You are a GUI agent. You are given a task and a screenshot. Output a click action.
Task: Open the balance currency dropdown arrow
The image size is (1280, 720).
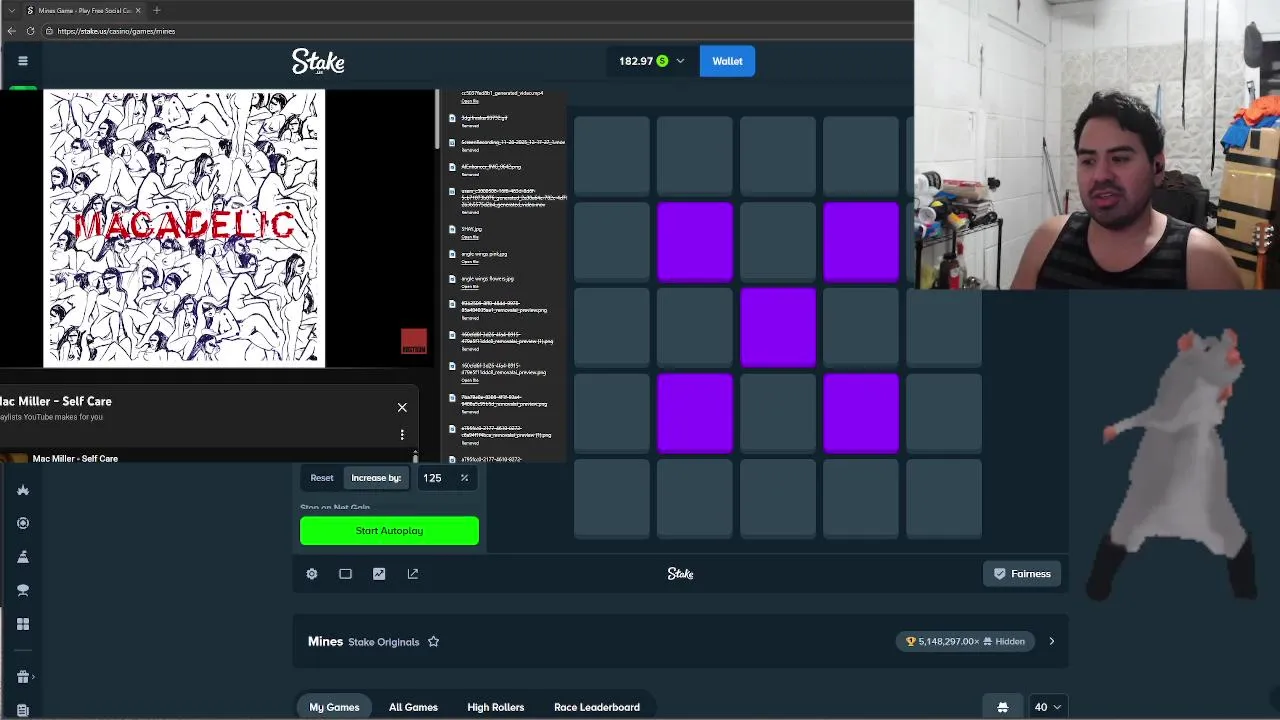point(680,61)
